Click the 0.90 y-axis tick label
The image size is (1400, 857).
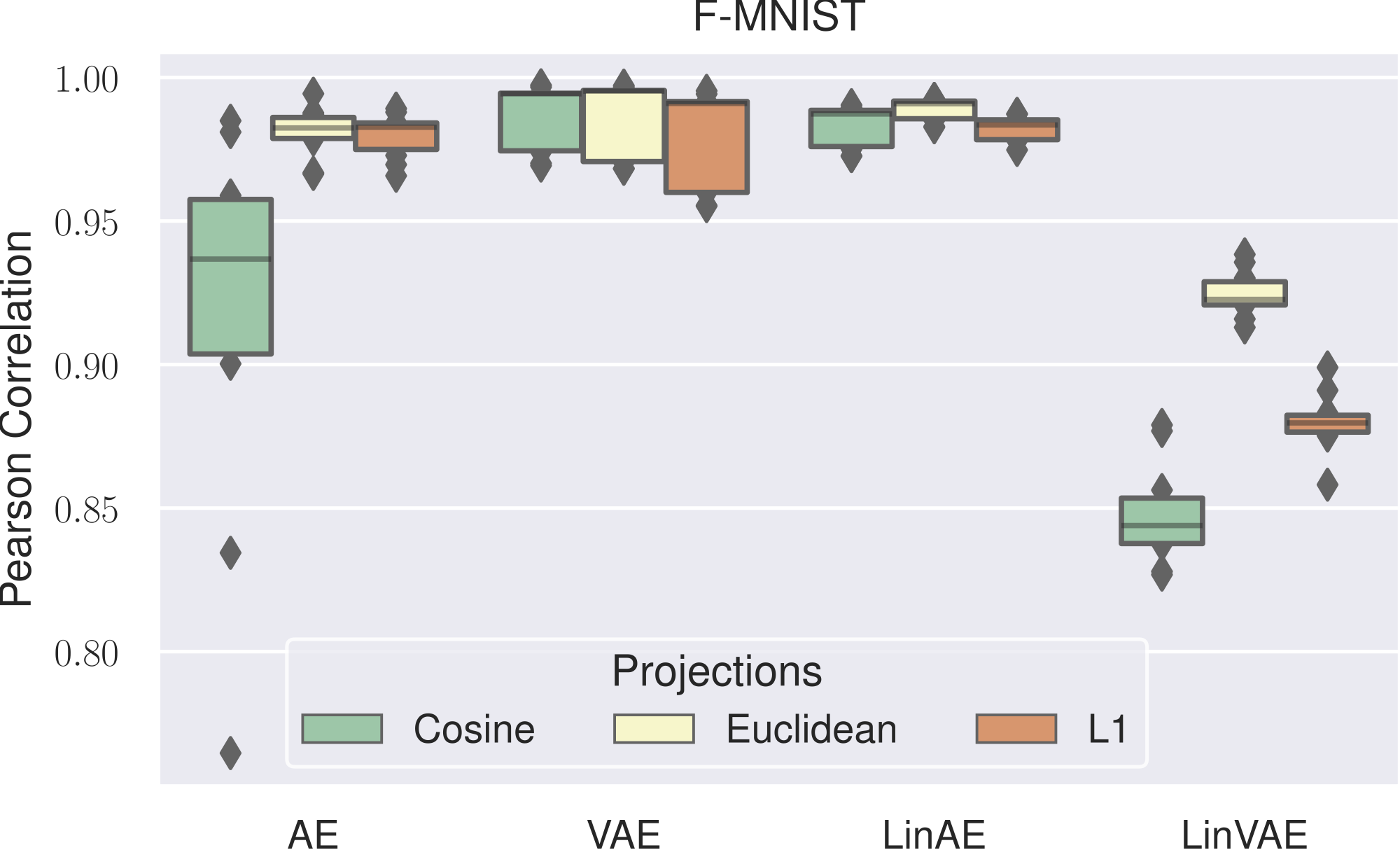click(86, 366)
